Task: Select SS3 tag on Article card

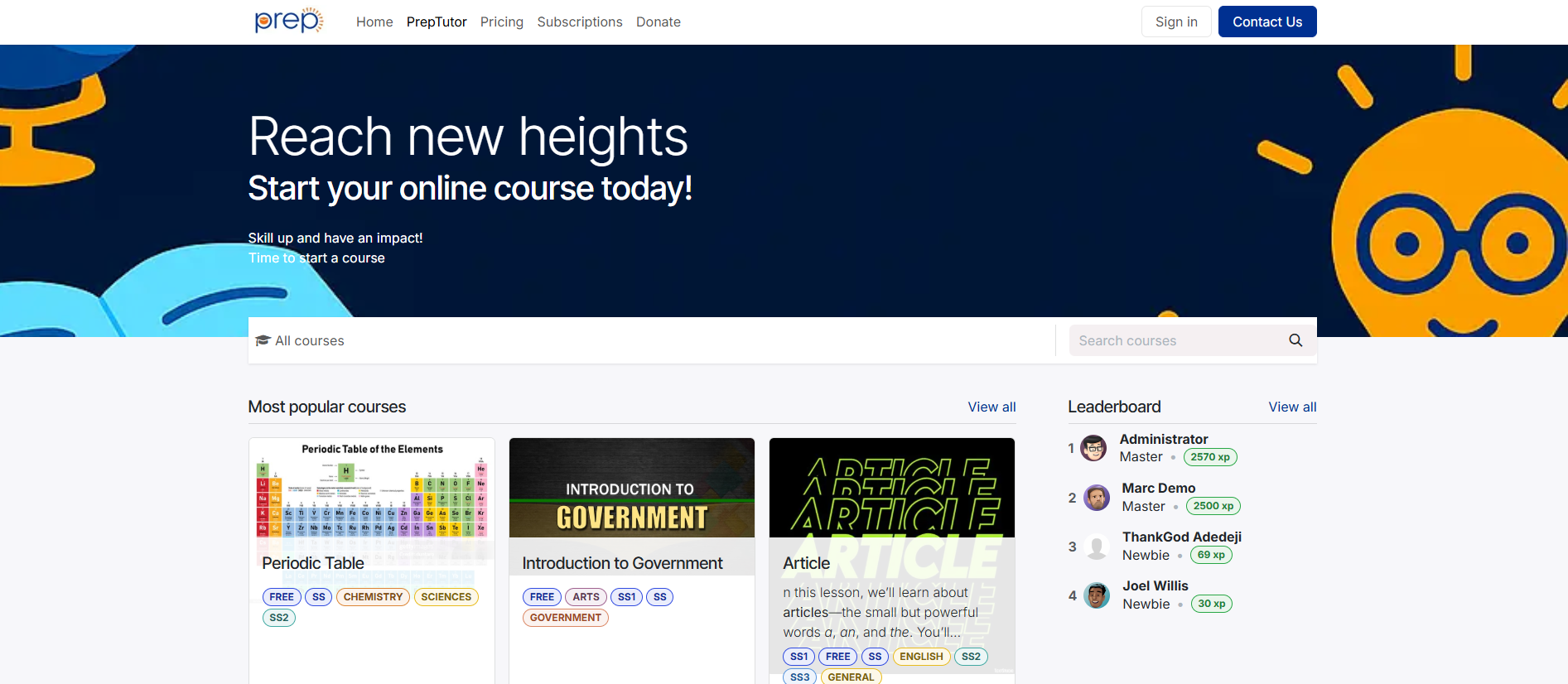Action: click(x=799, y=677)
